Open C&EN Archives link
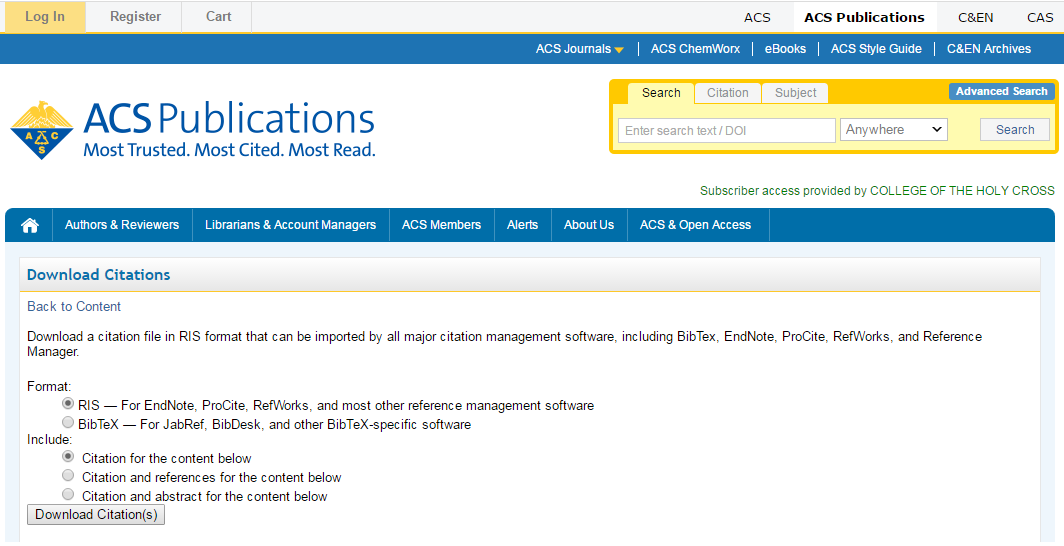This screenshot has width=1064, height=546. coord(989,49)
